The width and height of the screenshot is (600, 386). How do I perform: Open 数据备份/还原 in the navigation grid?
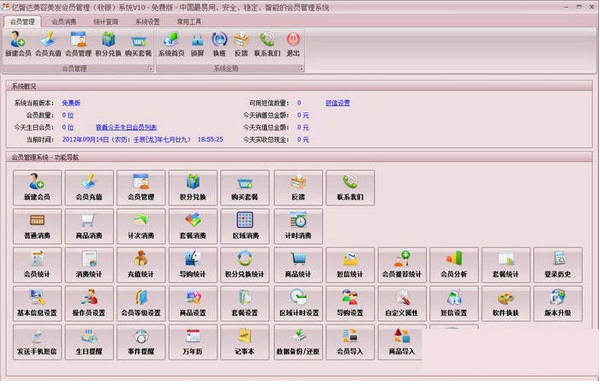point(298,342)
